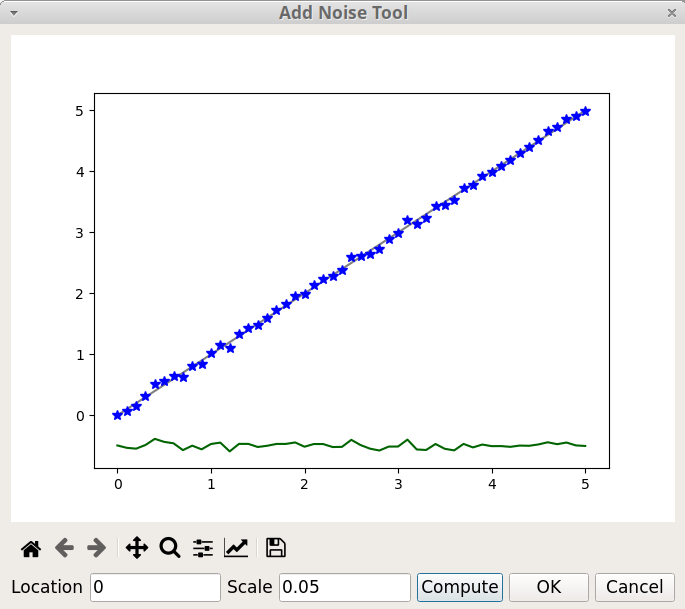Click the y-axis tick label 0
685x609 pixels.
(x=80, y=416)
